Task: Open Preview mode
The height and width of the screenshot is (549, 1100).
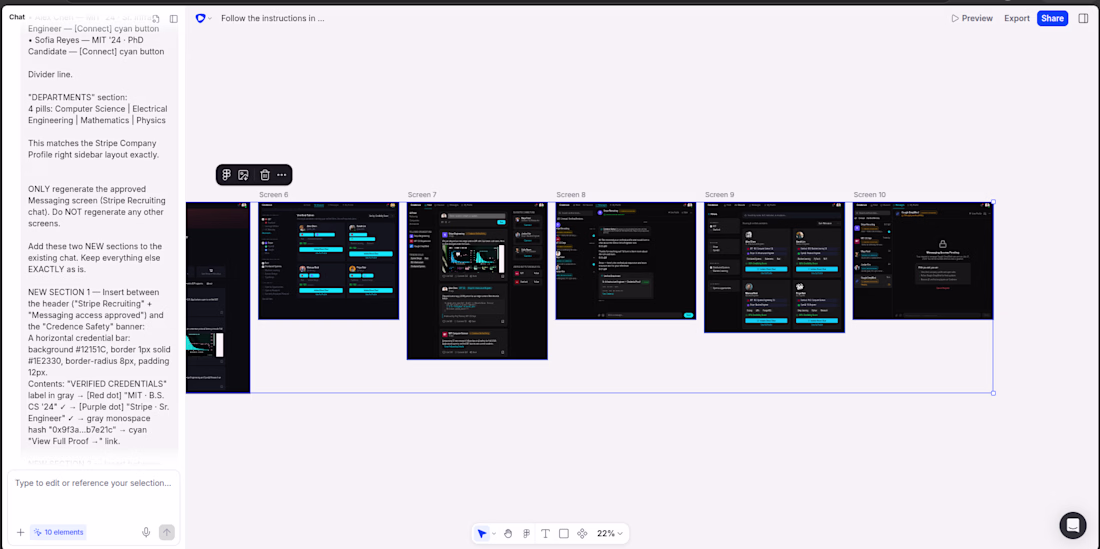Action: click(972, 18)
